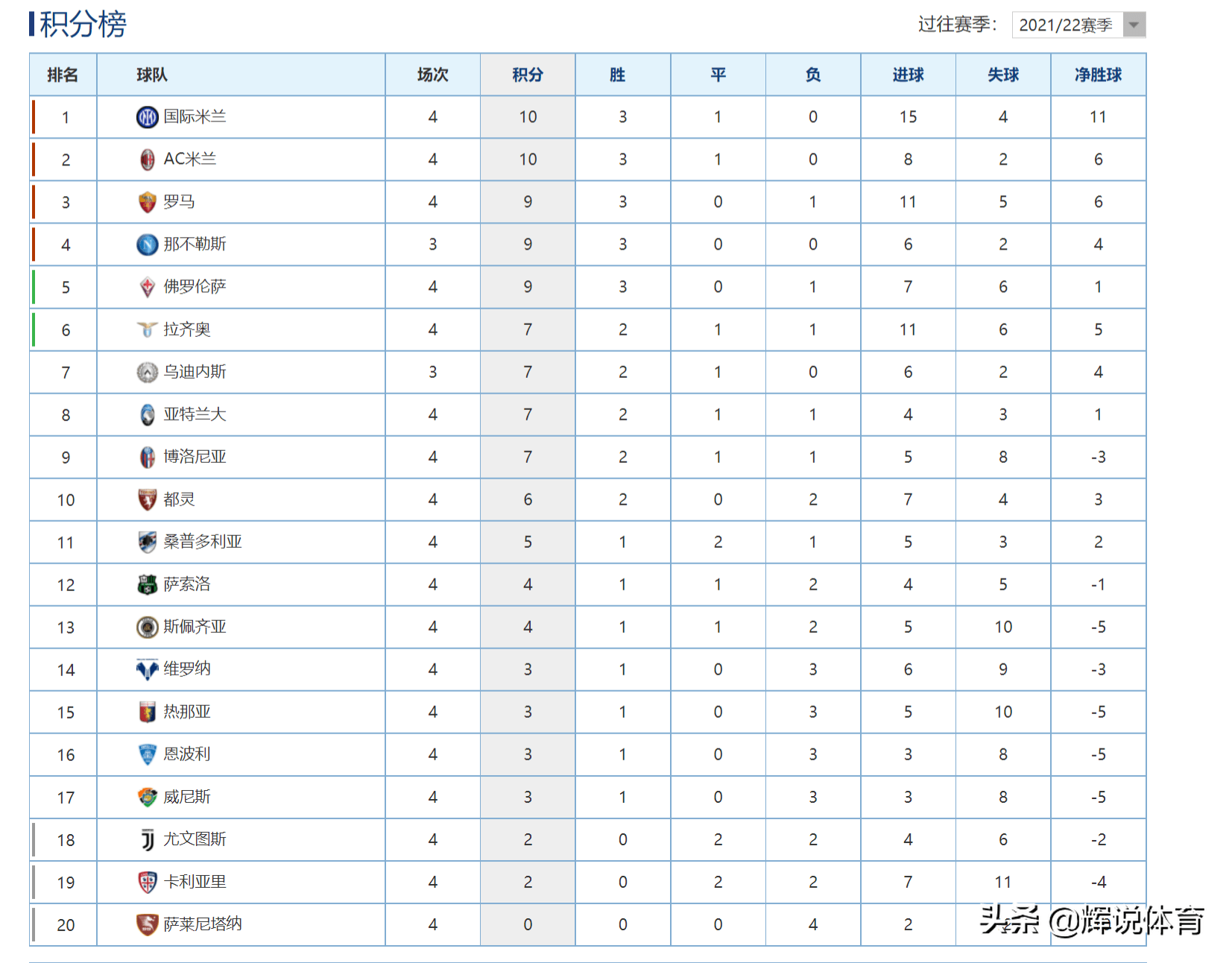
Task: Click the Venezia (威尼斯) crest icon
Action: (148, 797)
